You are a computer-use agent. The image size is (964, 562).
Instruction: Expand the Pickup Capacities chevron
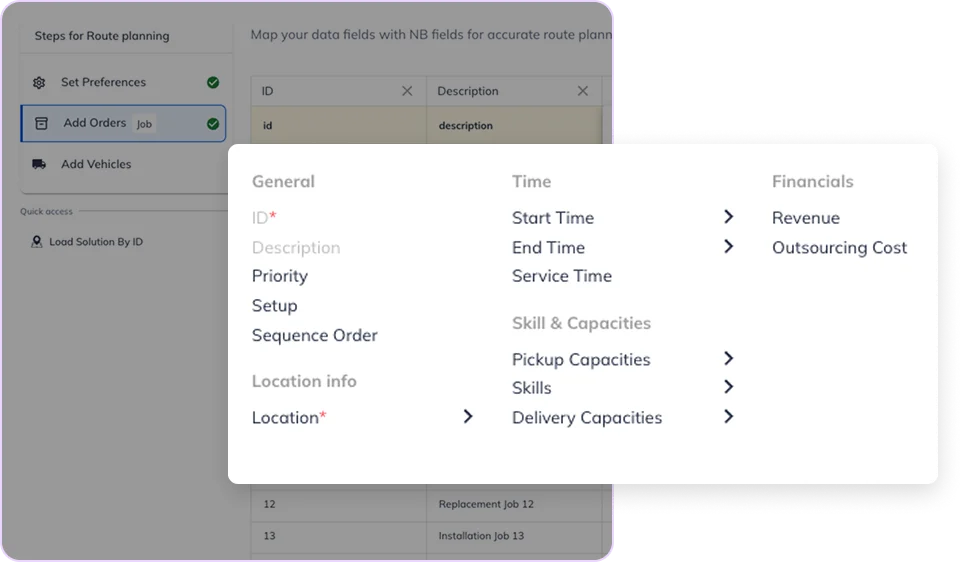click(728, 358)
